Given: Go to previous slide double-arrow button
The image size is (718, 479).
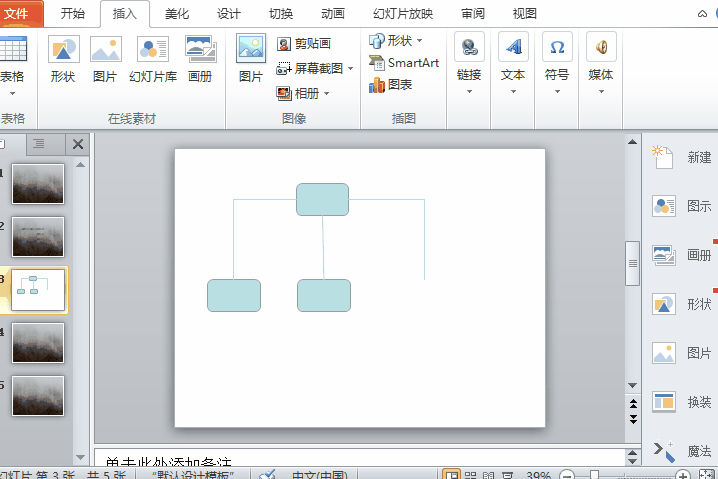Looking at the screenshot, I should point(633,403).
